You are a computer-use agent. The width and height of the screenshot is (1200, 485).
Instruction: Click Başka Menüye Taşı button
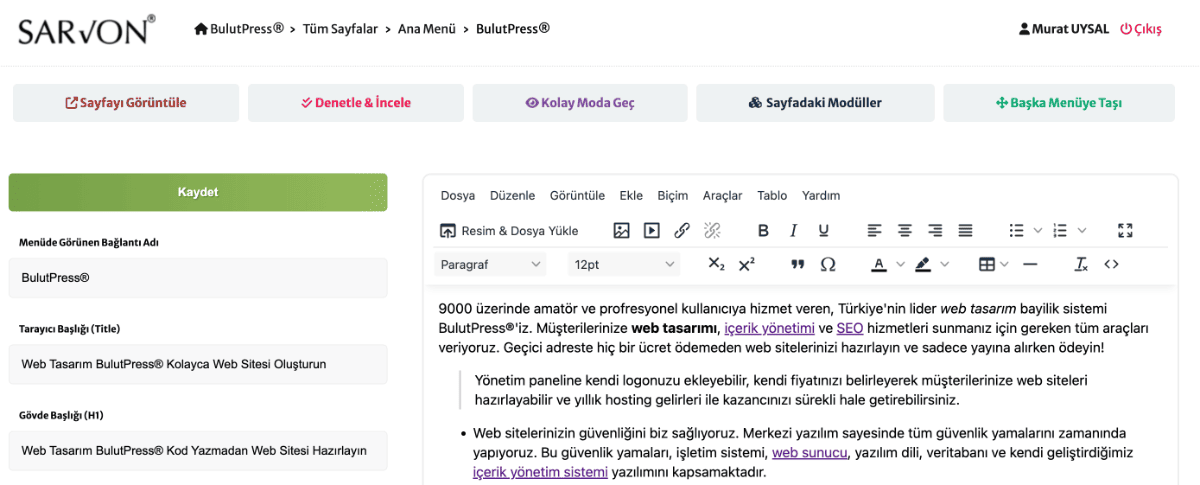pos(1059,103)
